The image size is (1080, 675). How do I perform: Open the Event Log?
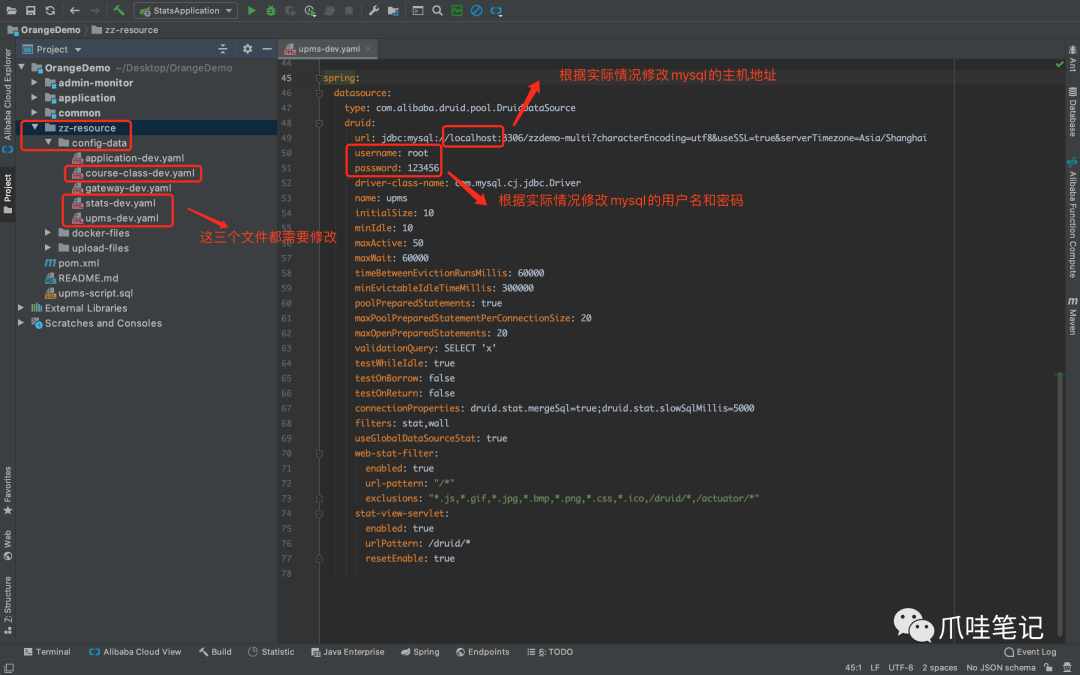click(x=1030, y=652)
